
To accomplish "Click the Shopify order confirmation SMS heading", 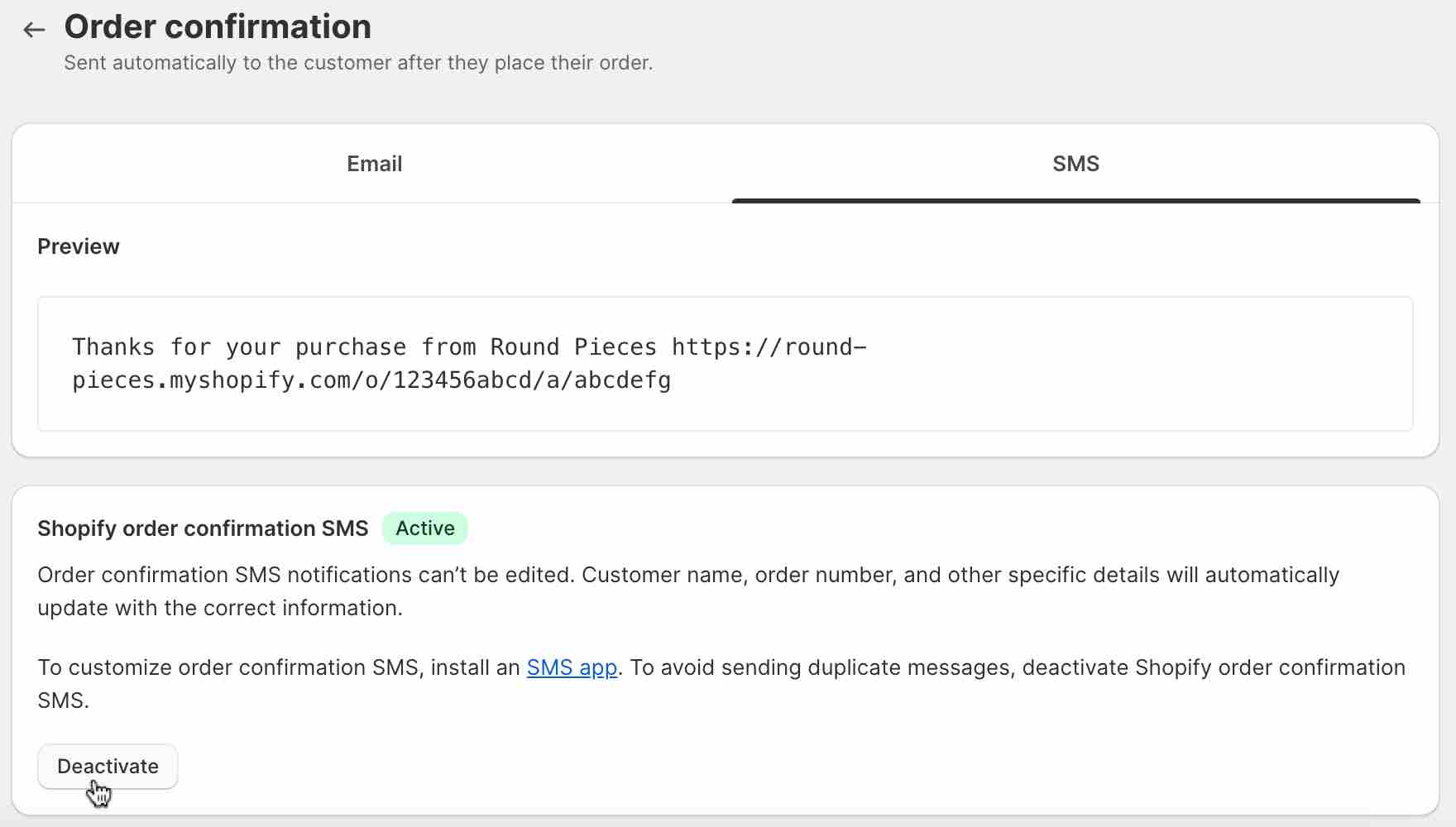I will point(203,528).
